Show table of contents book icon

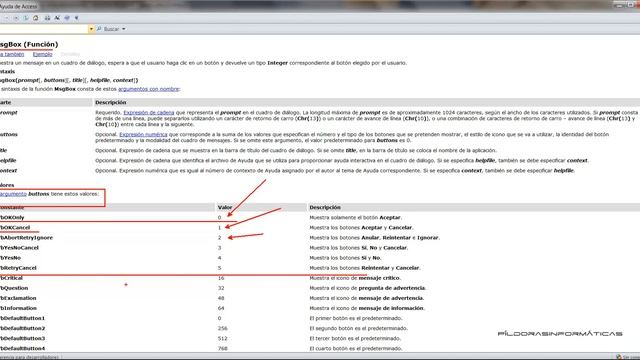pyautogui.click(x=67, y=18)
